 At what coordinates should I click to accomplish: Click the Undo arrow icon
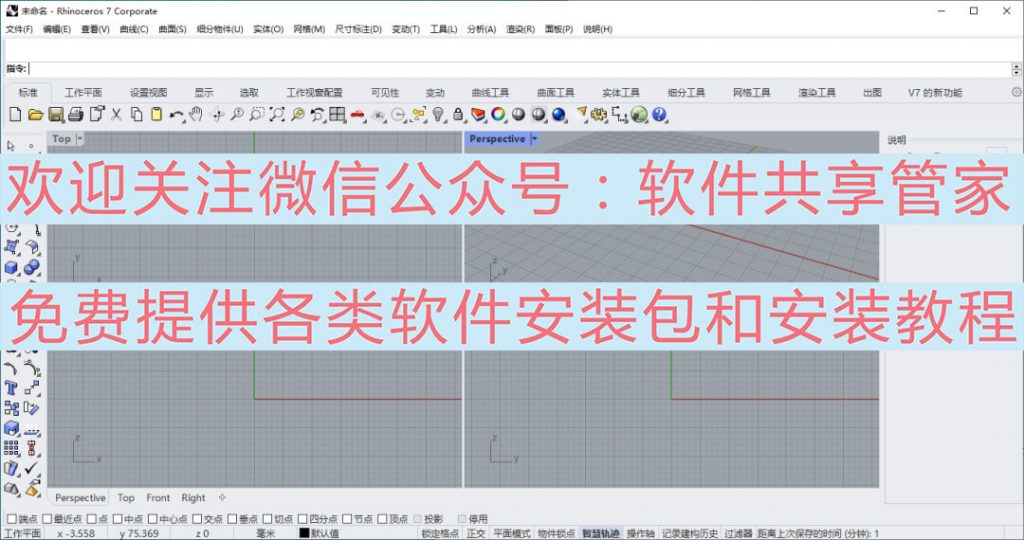[176, 115]
